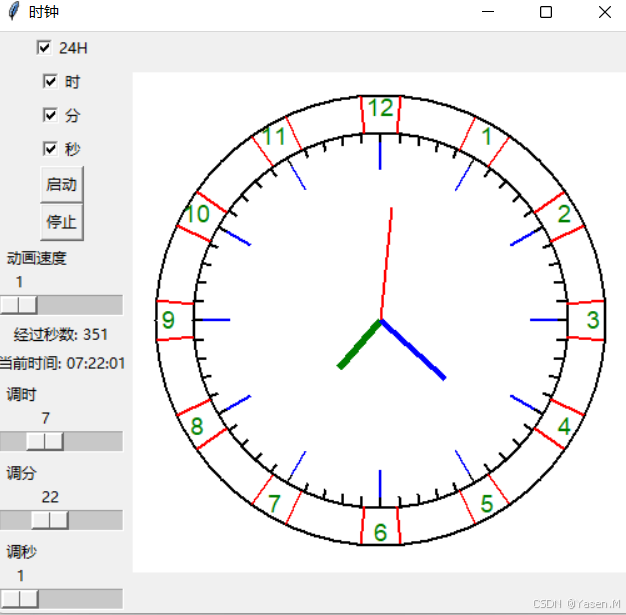Click the 动画速度 label
Image resolution: width=626 pixels, height=615 pixels.
click(x=36, y=258)
